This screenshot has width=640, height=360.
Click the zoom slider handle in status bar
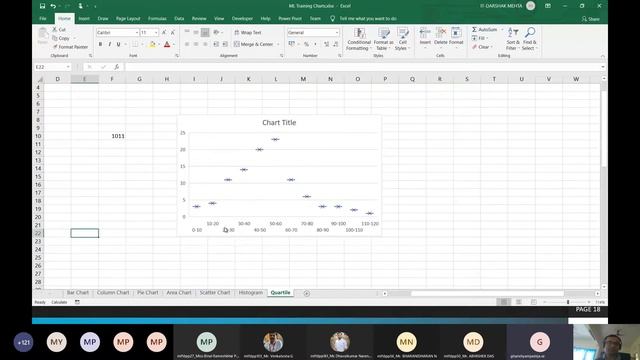pyautogui.click(x=568, y=302)
